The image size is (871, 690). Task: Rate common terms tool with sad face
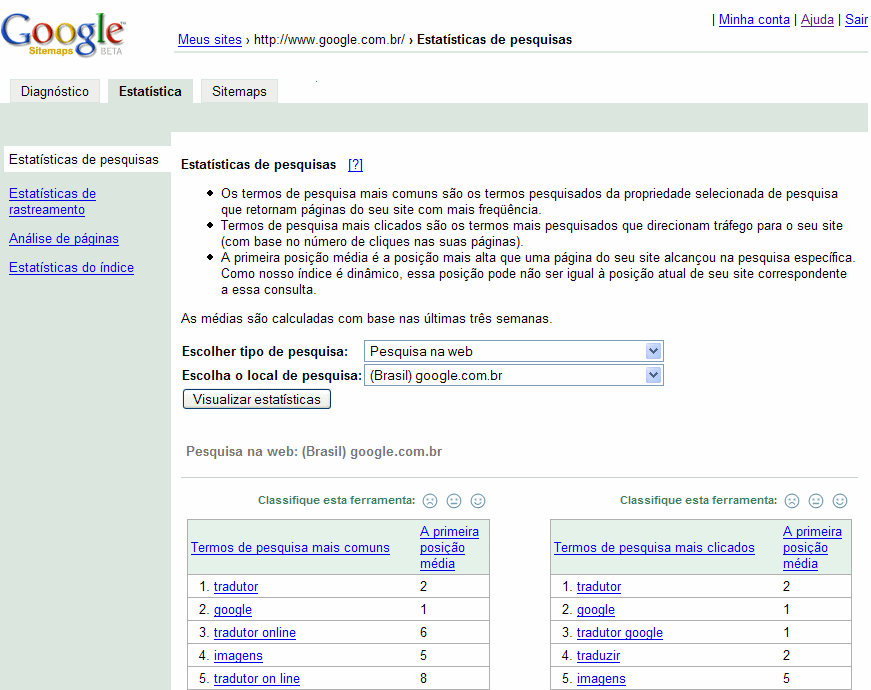pyautogui.click(x=430, y=501)
